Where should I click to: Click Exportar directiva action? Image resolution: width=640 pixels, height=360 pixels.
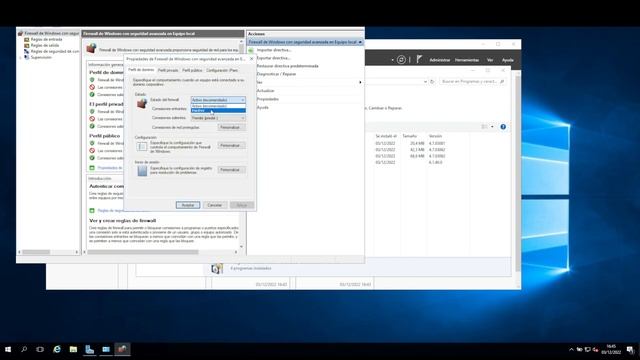[x=273, y=58]
